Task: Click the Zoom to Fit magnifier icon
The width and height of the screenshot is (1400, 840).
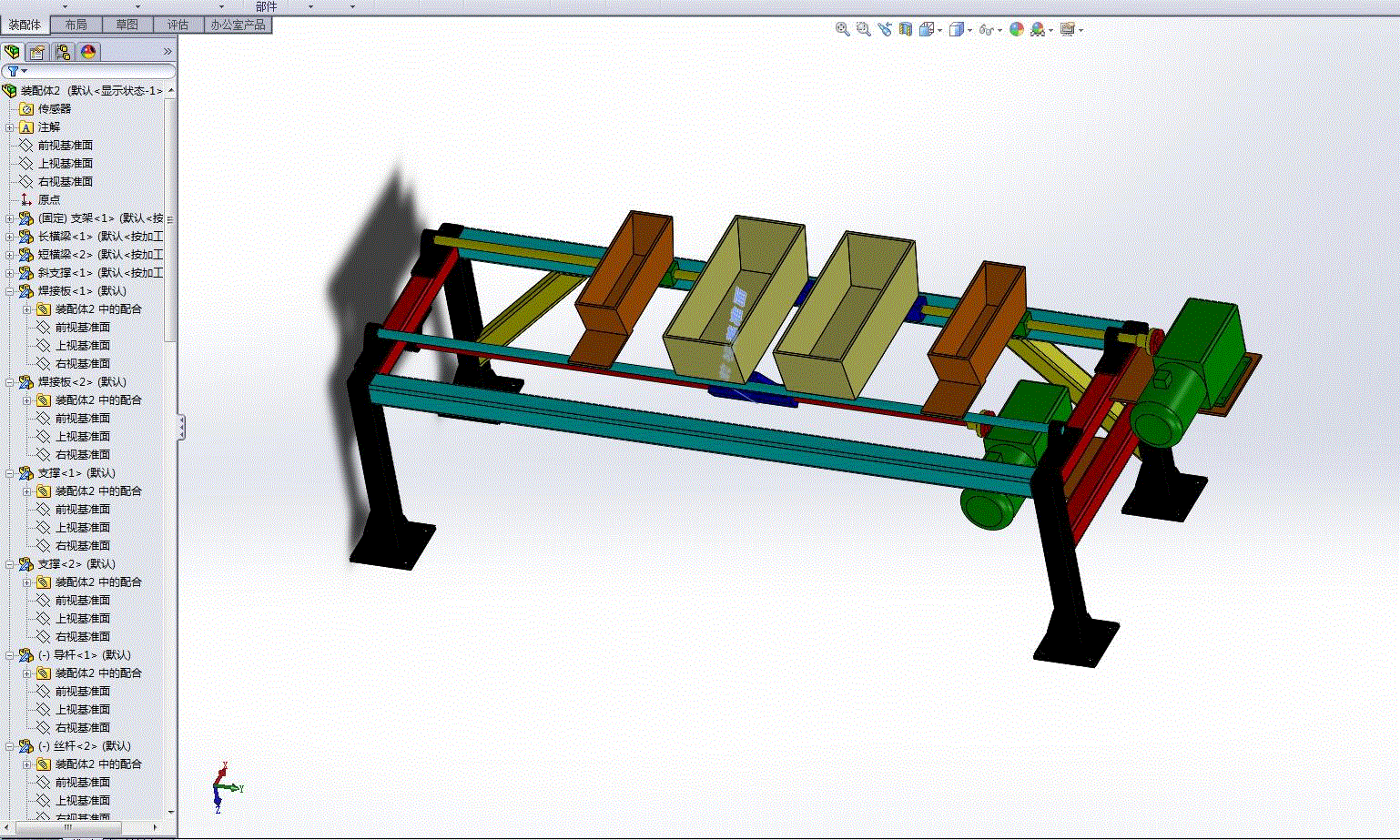Action: 842,29
